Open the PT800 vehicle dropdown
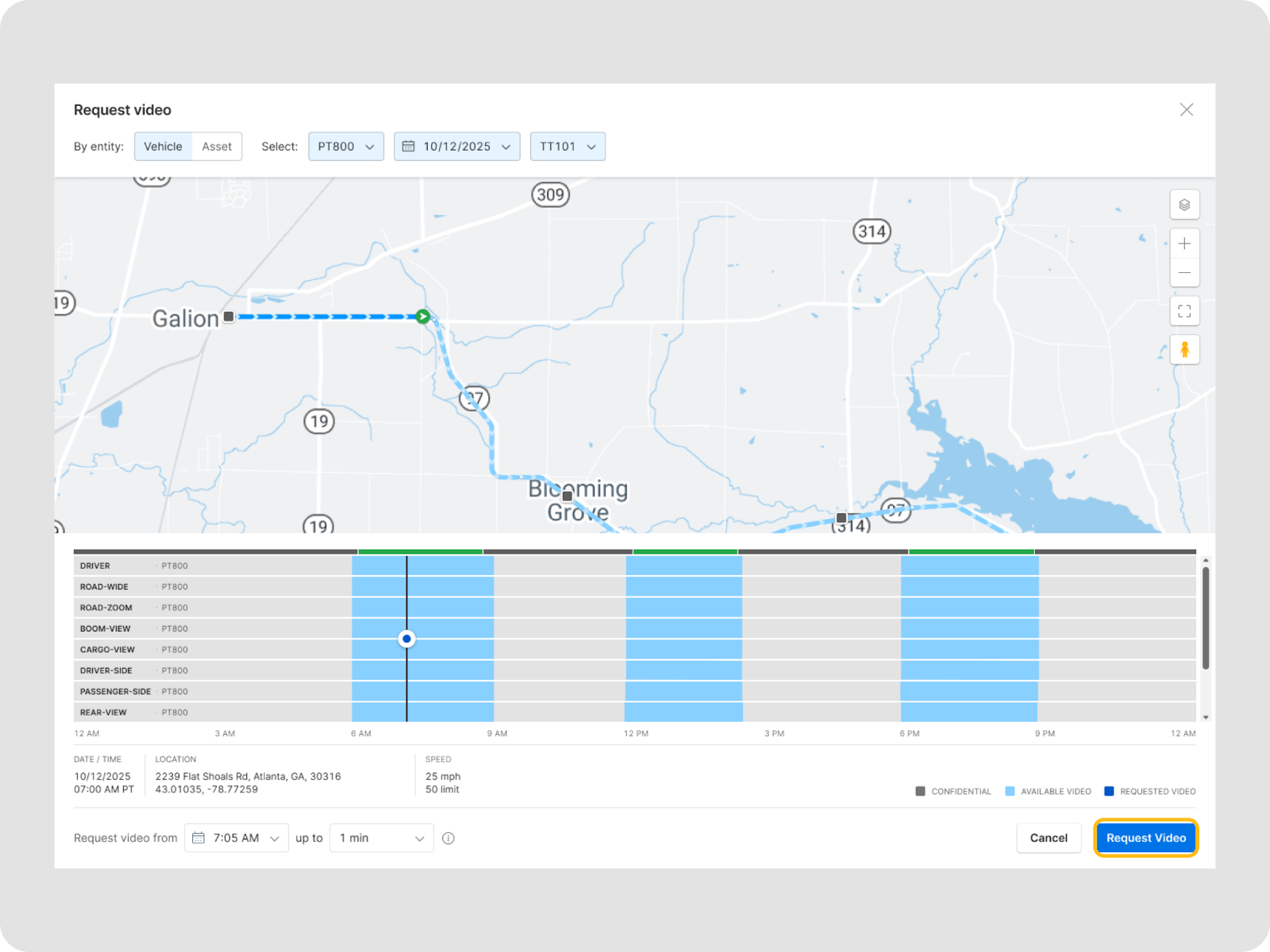1270x952 pixels. 346,147
